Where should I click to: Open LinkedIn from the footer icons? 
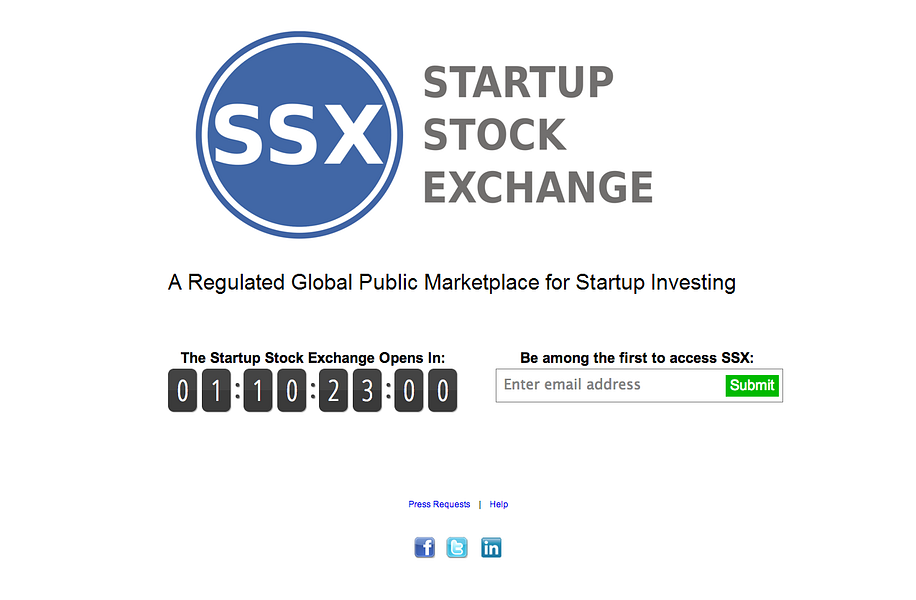[x=491, y=547]
